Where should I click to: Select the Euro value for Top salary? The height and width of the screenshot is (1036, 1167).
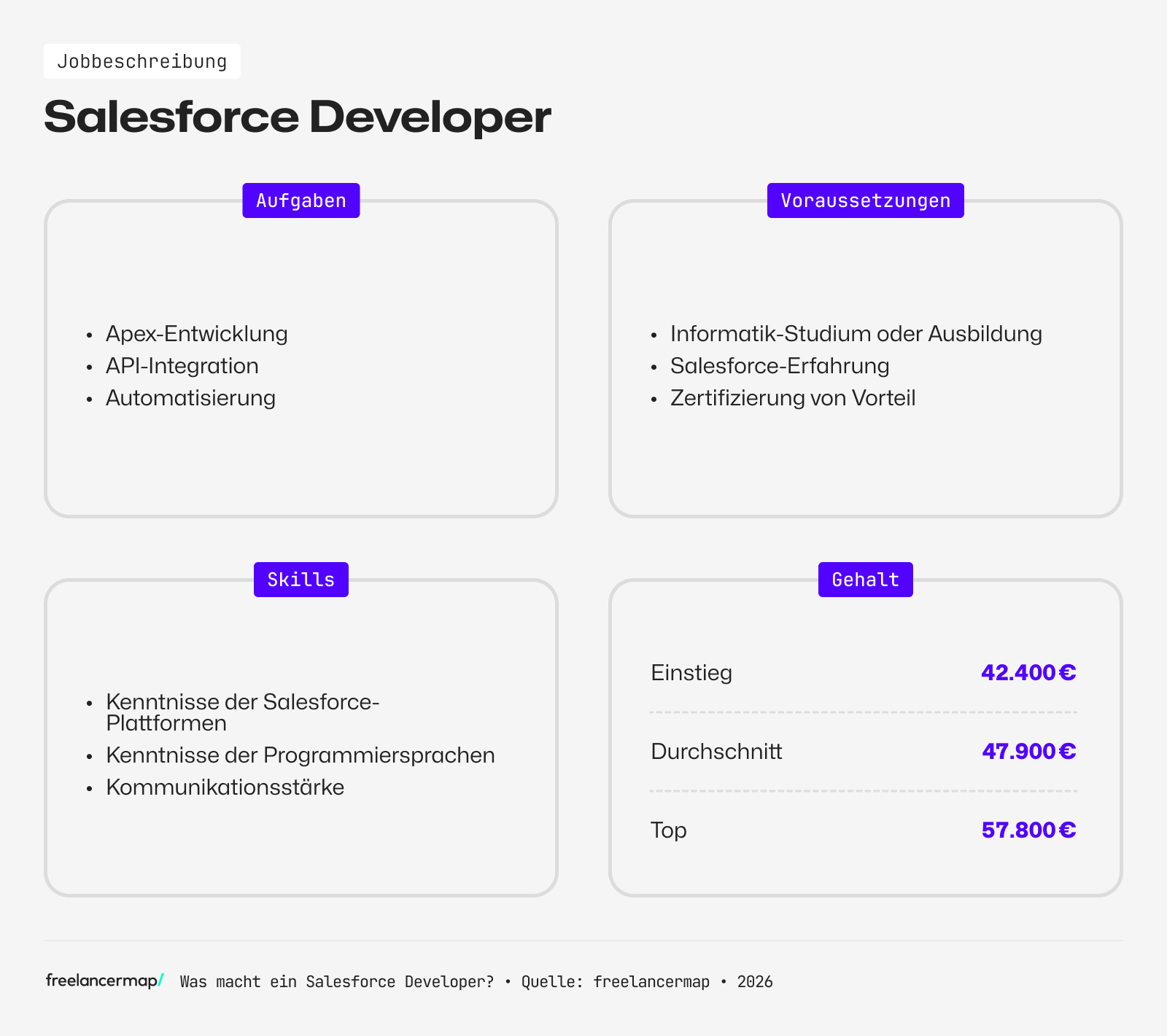pos(1028,830)
